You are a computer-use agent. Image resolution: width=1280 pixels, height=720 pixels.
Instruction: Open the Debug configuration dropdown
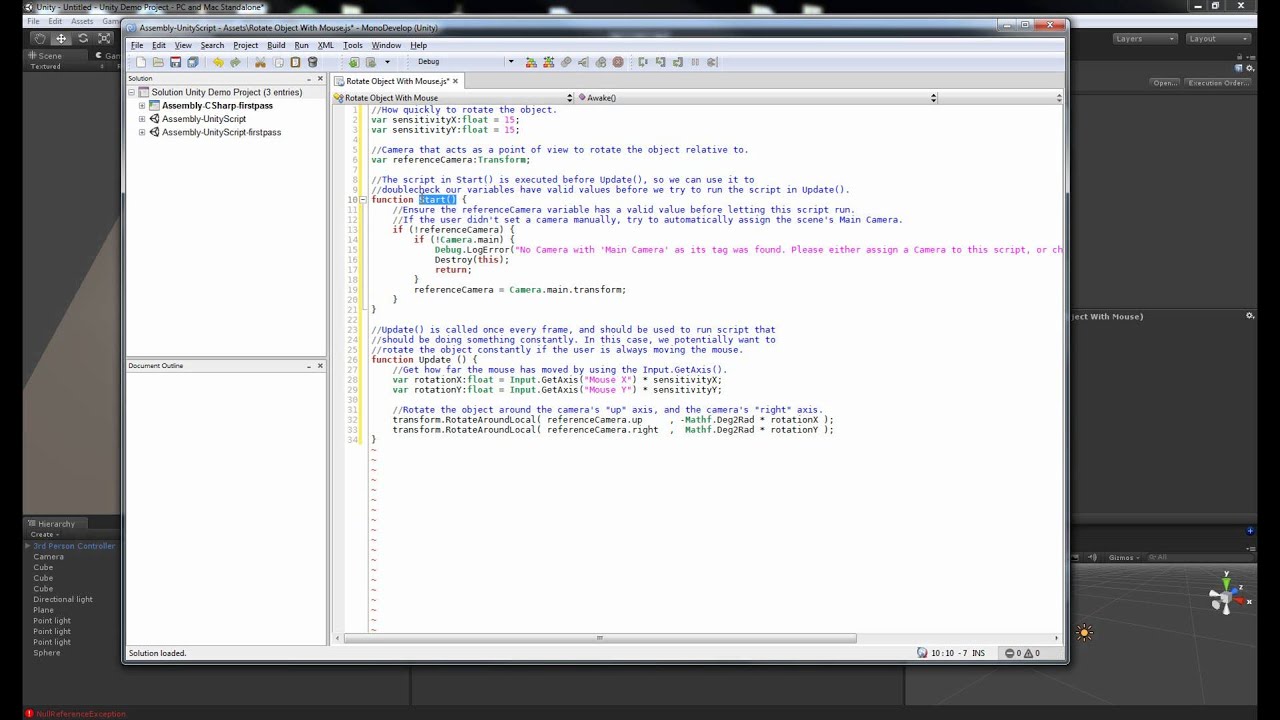[510, 62]
